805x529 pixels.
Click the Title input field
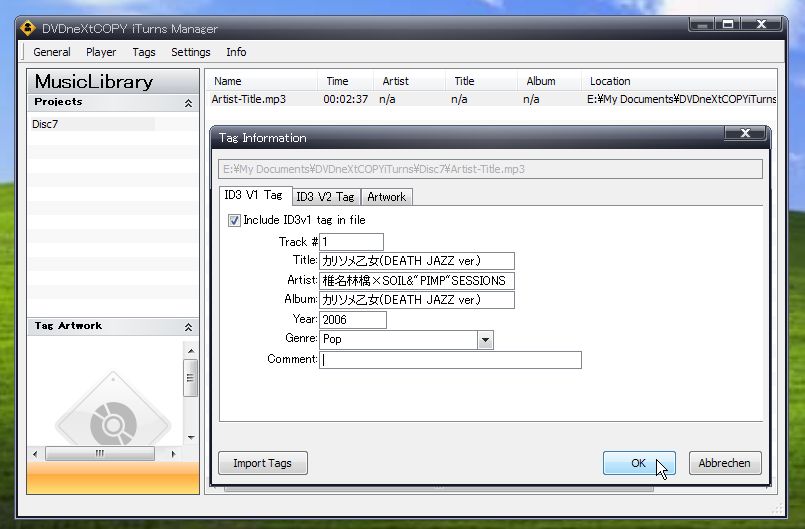coord(417,261)
